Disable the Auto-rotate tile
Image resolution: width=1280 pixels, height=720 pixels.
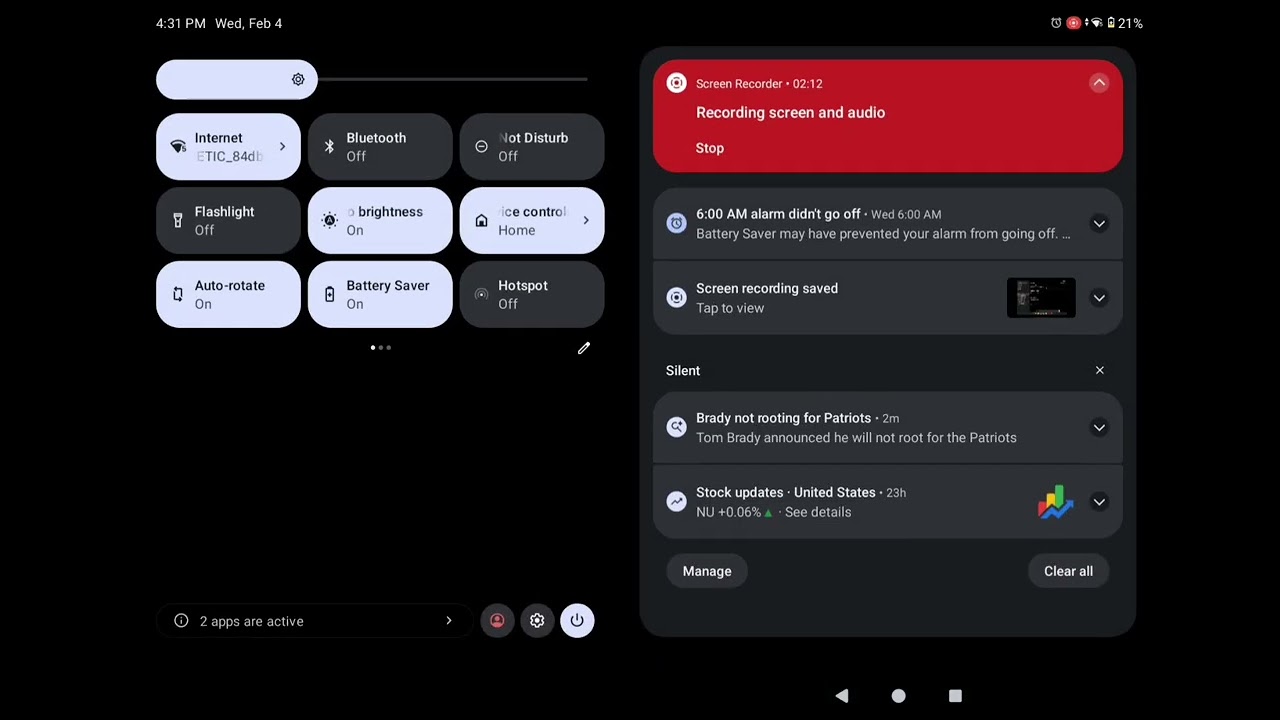coord(228,295)
